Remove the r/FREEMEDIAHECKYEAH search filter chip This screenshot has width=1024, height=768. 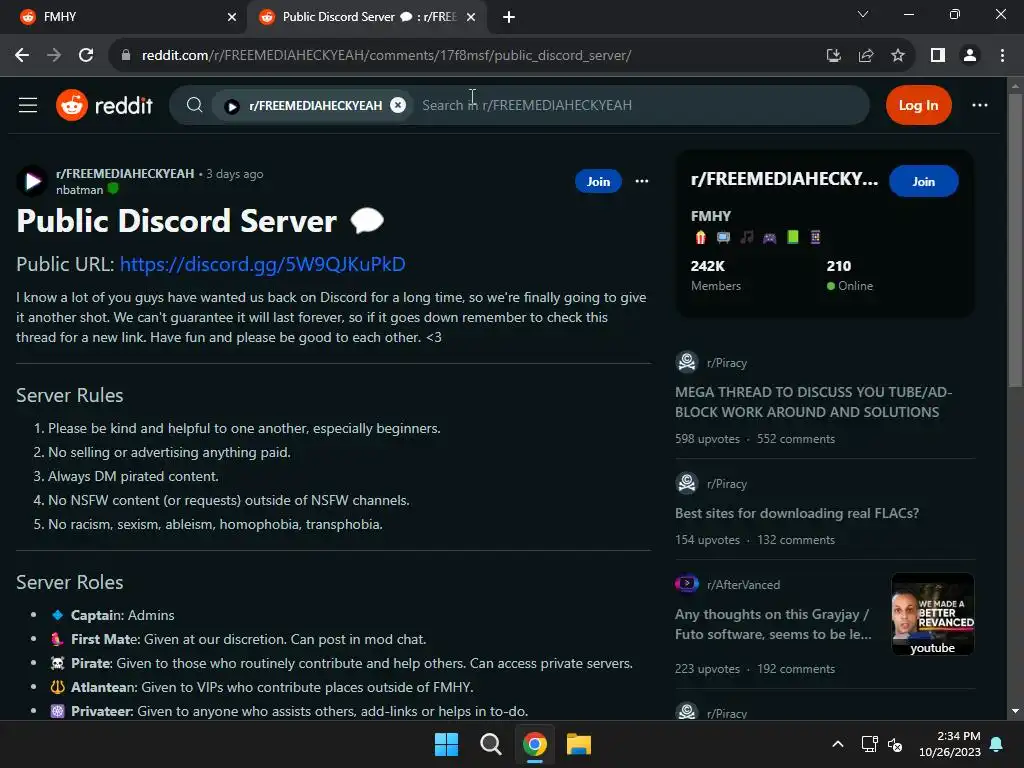point(398,105)
